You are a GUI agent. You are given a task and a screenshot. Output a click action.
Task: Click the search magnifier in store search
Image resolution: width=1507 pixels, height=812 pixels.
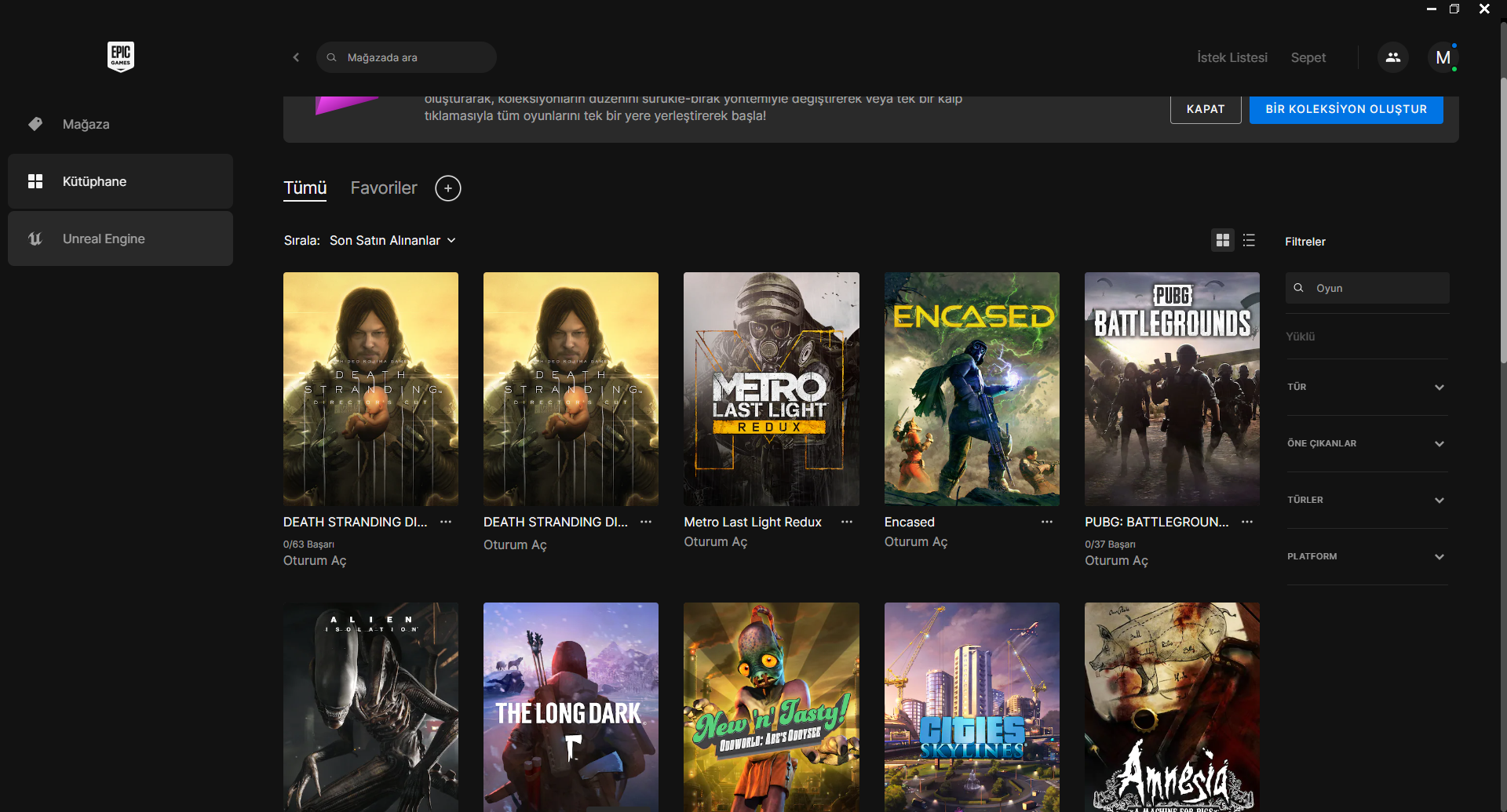point(332,57)
